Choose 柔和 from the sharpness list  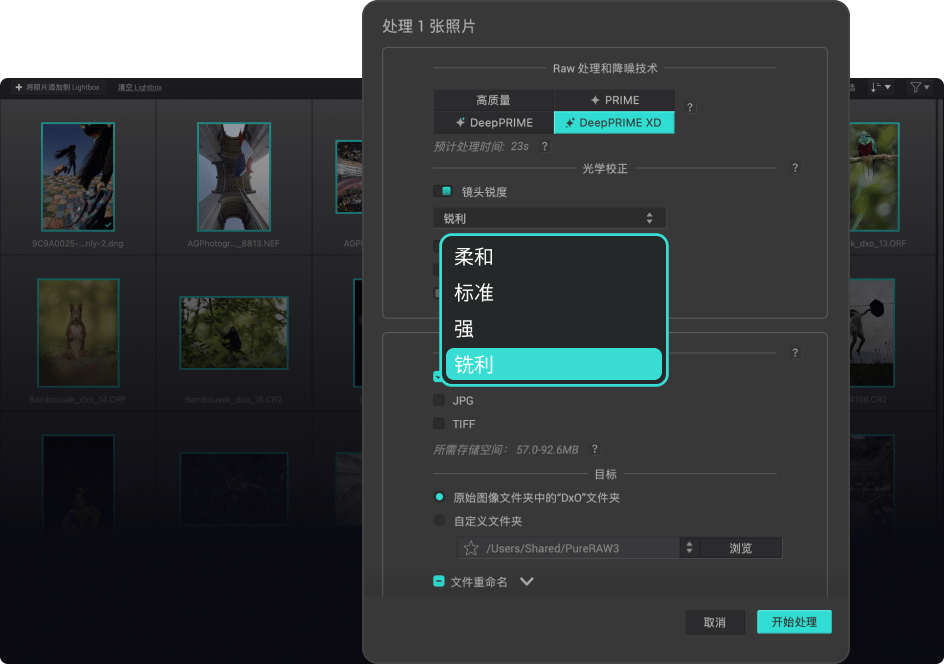click(x=553, y=257)
